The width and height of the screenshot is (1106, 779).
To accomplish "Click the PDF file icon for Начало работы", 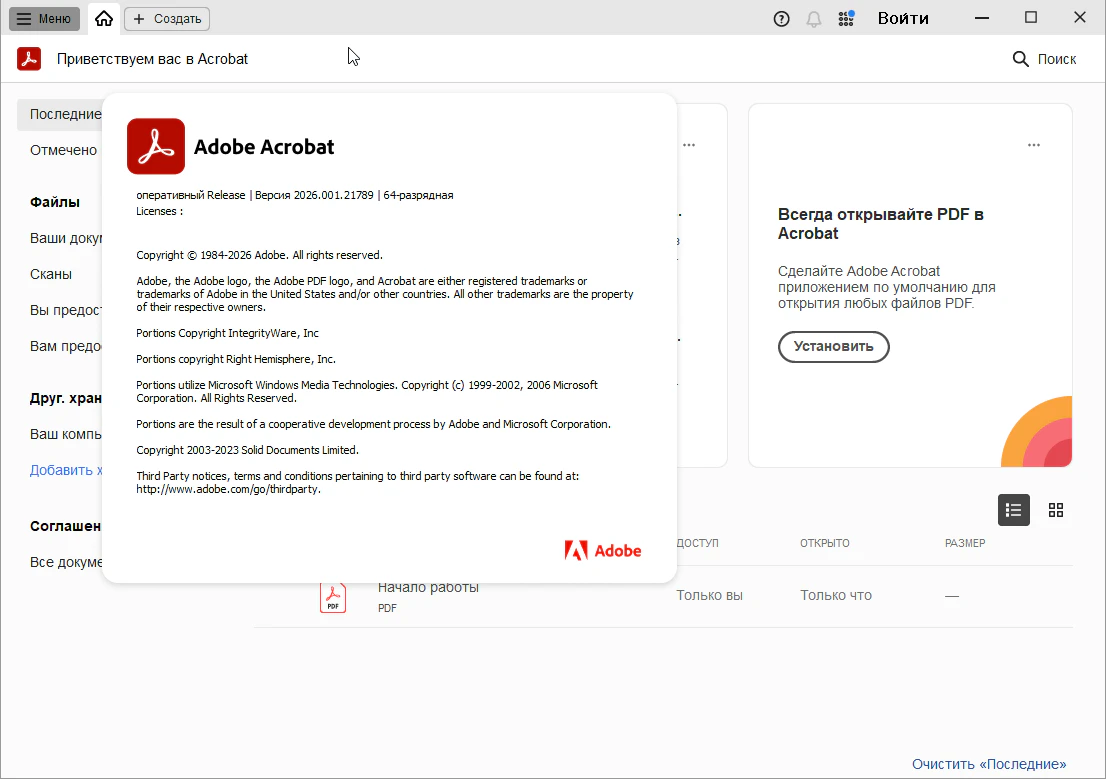I will pyautogui.click(x=333, y=598).
